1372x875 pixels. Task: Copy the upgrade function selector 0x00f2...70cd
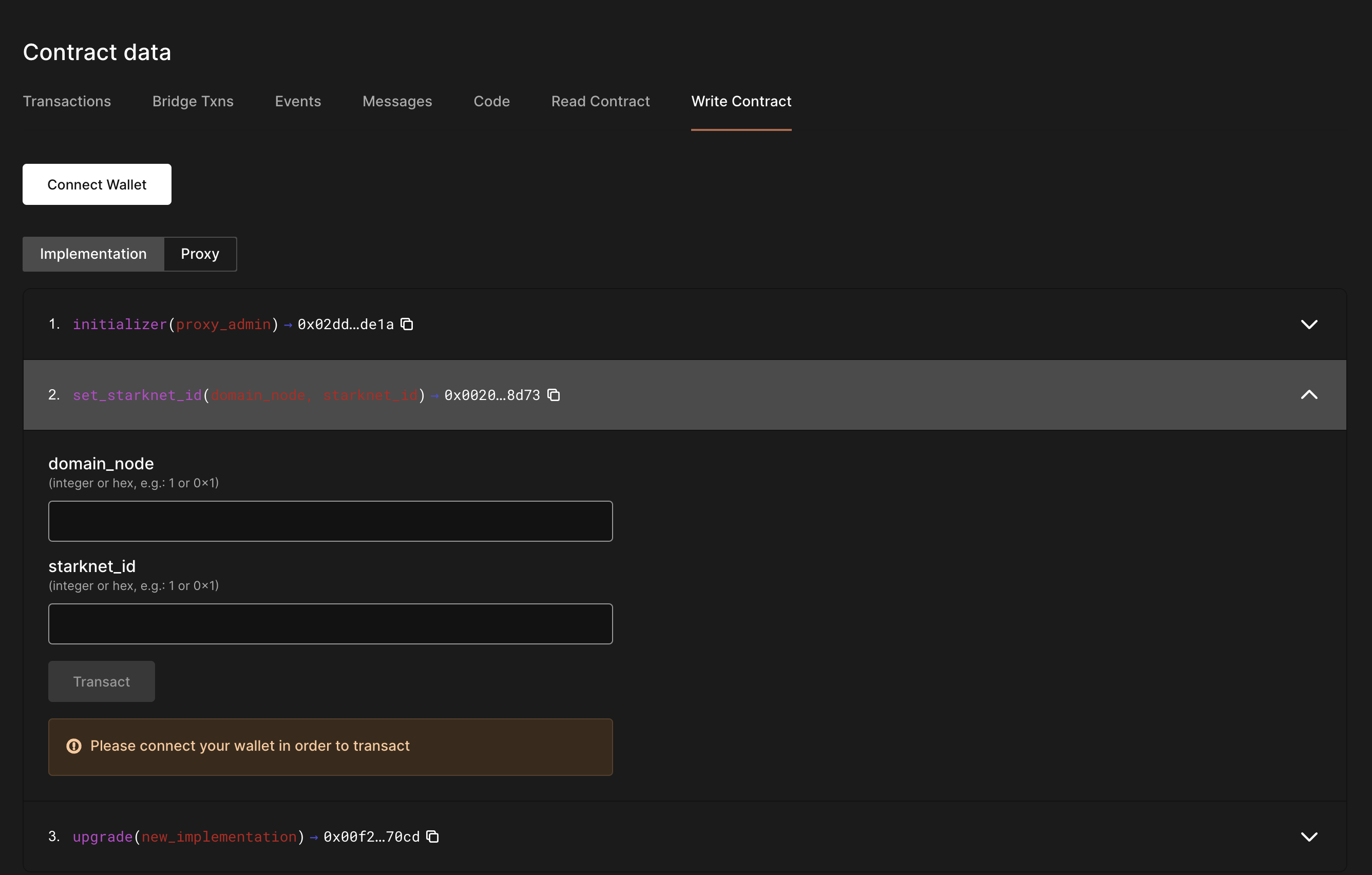[432, 836]
